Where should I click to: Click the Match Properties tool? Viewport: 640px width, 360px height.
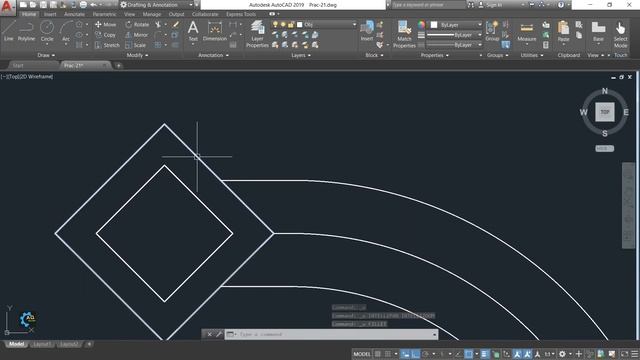(404, 34)
